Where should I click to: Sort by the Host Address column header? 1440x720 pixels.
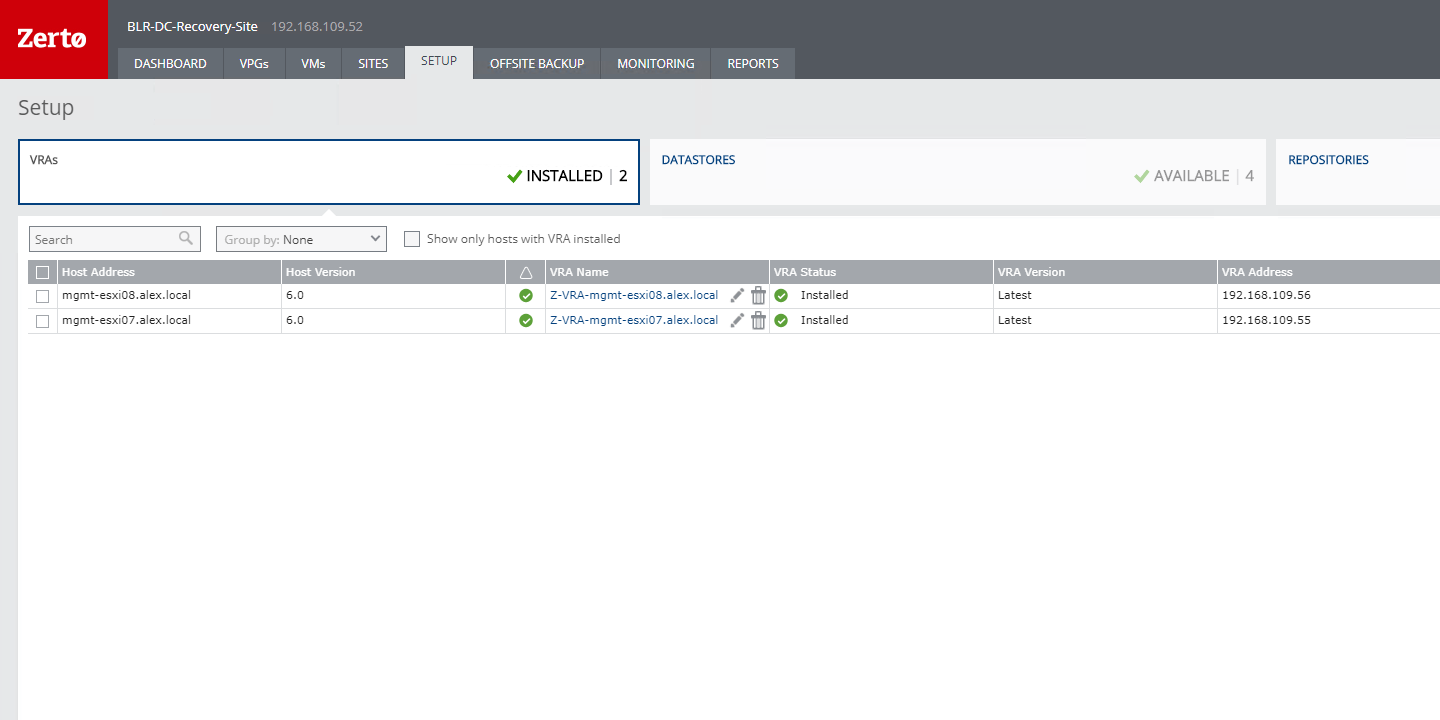click(98, 272)
